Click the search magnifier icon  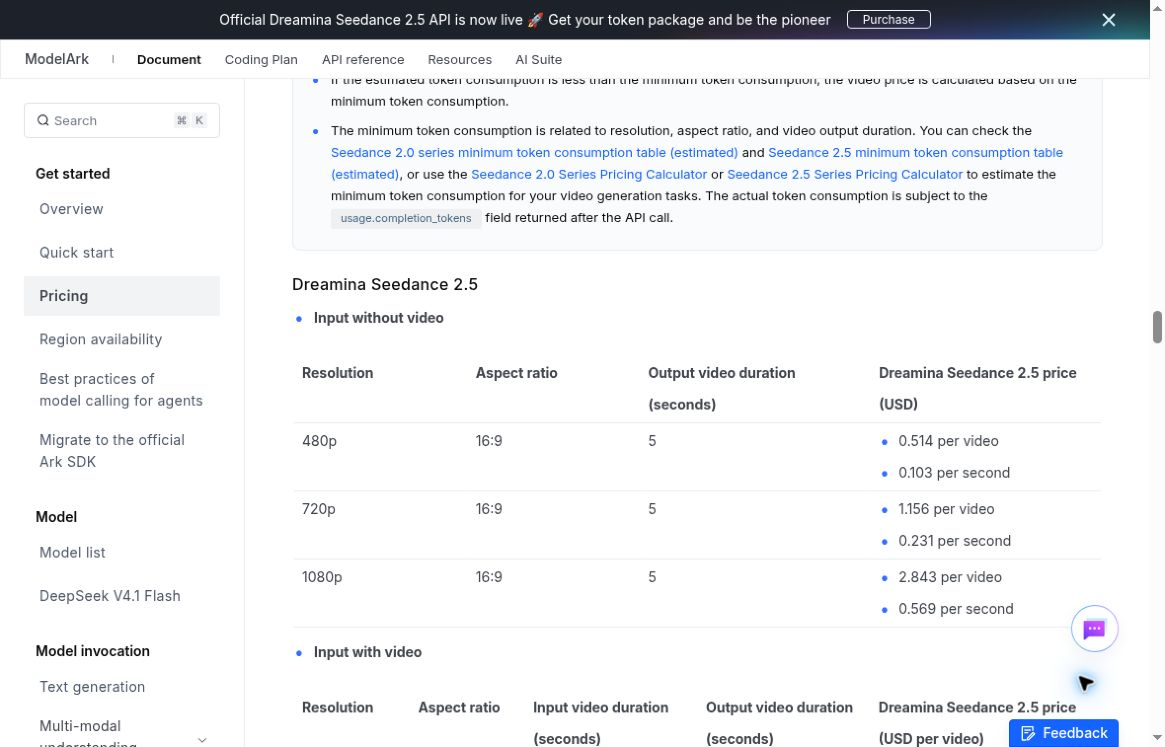43,120
